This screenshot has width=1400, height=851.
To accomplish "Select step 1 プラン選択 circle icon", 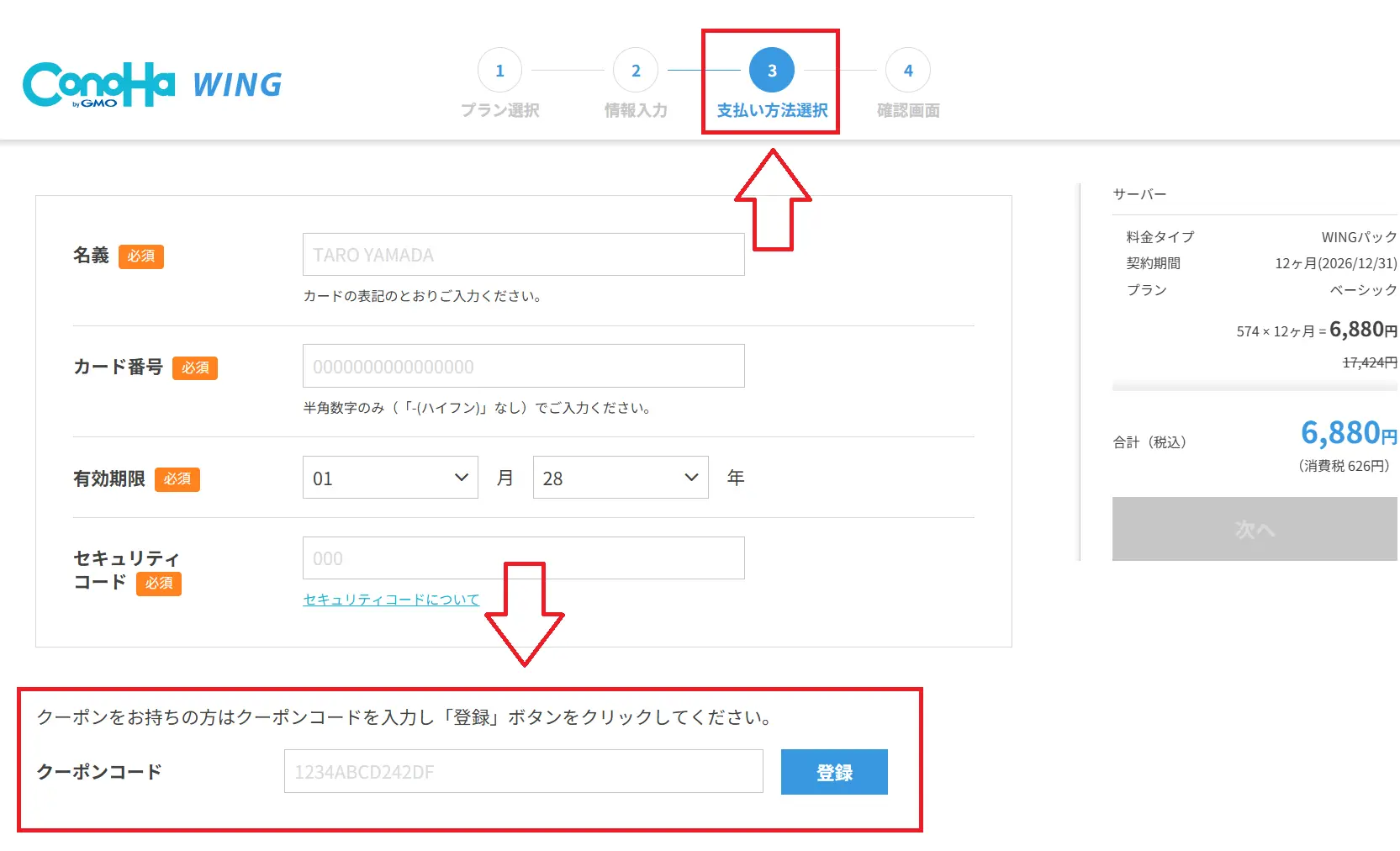I will coord(499,70).
